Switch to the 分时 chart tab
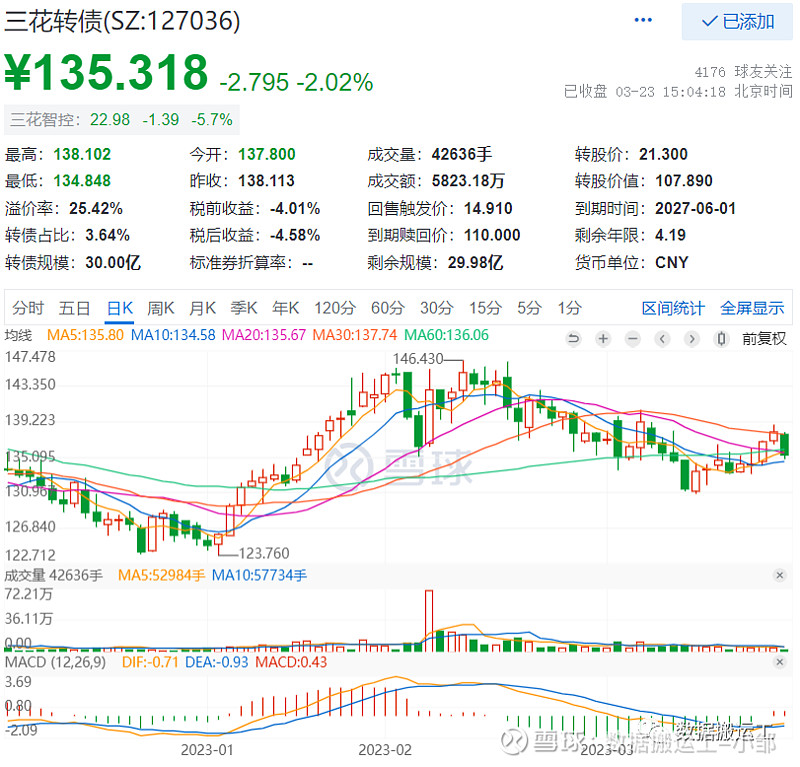Viewport: 800px width, 767px height. (28, 308)
